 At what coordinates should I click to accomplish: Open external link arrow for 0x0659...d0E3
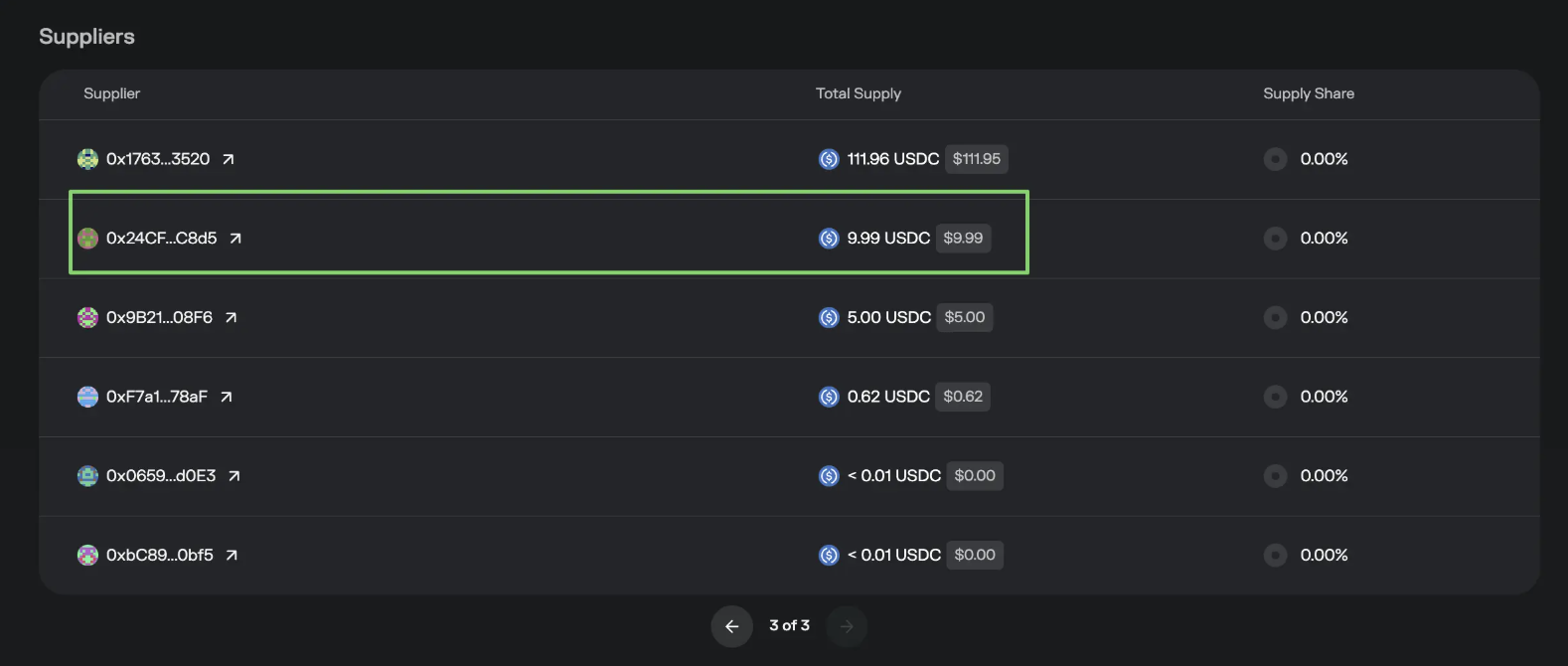pyautogui.click(x=235, y=476)
